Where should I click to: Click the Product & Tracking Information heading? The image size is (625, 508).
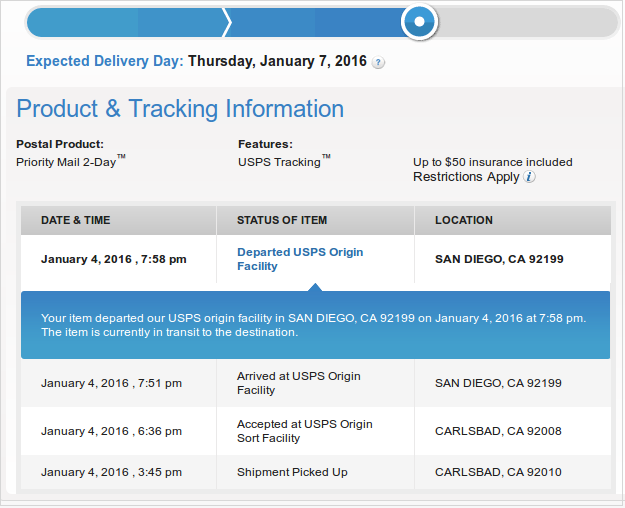point(180,109)
